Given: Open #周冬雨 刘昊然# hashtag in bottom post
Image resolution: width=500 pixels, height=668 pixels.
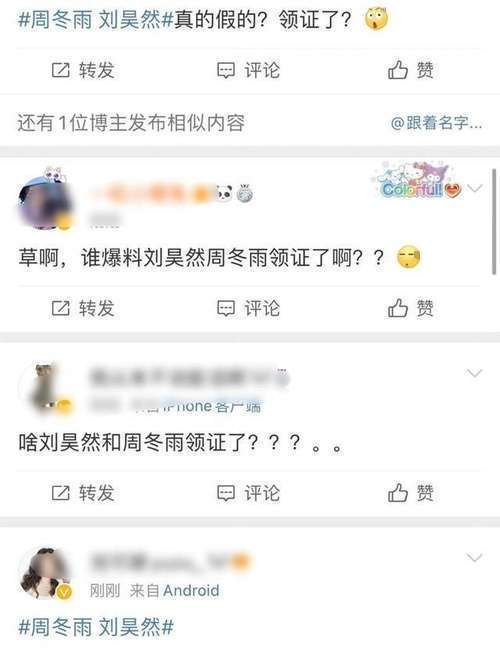Looking at the screenshot, I should pos(96,628).
